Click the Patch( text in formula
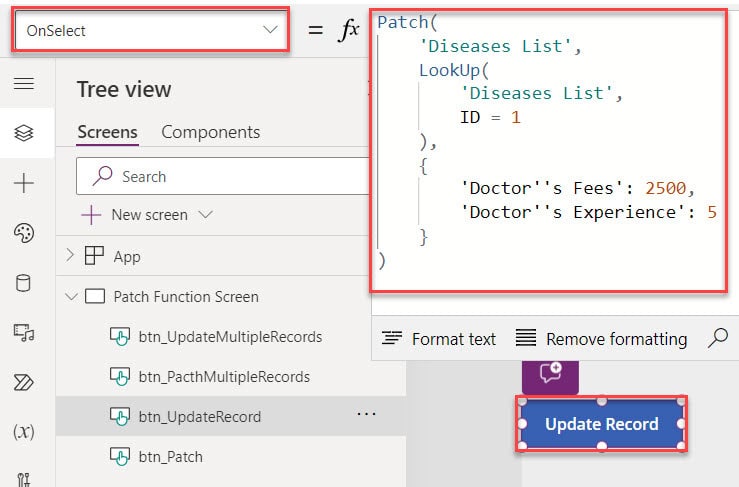The image size is (739, 487). (x=408, y=22)
